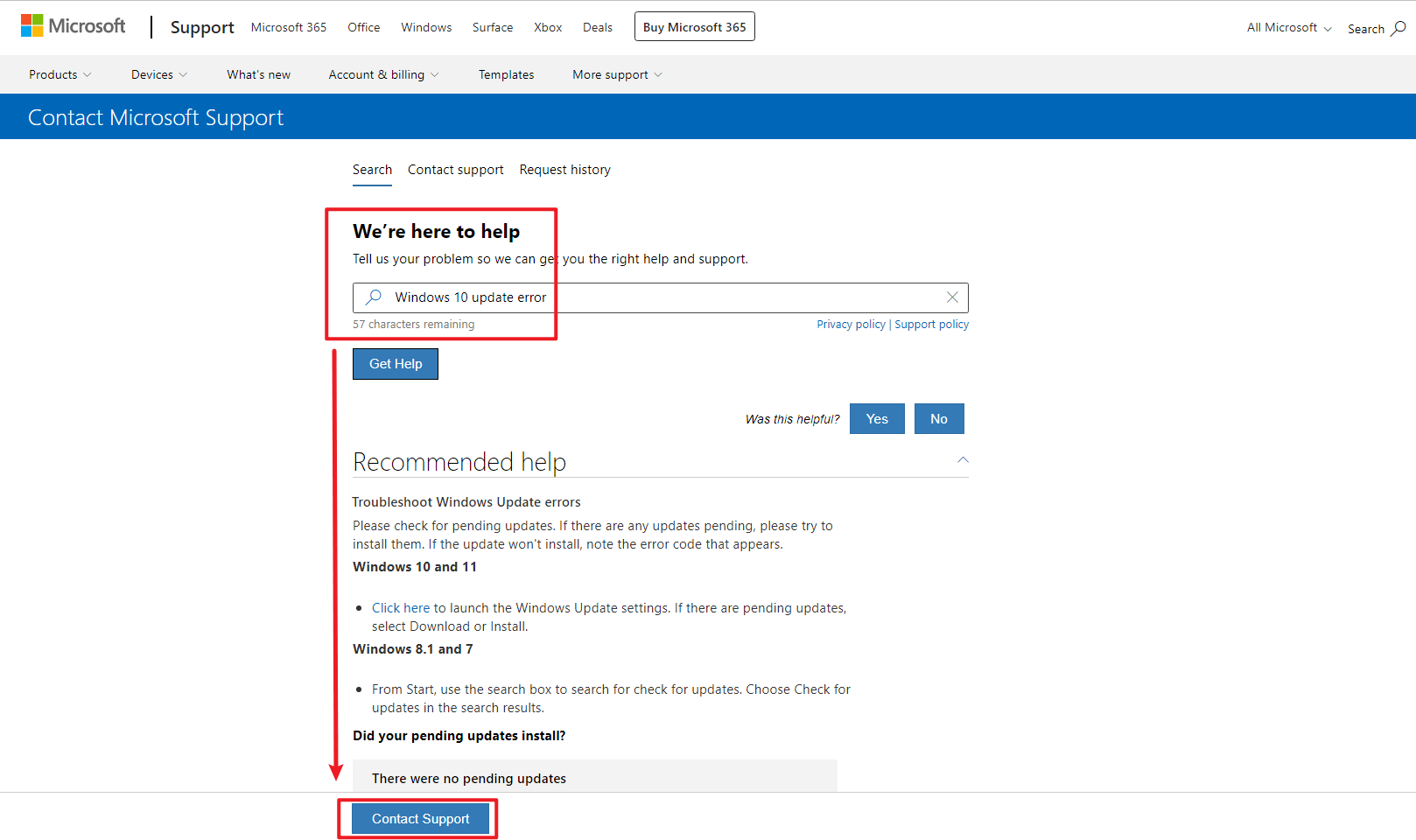Collapse the Recommended help section
The image size is (1416, 840).
click(x=962, y=459)
